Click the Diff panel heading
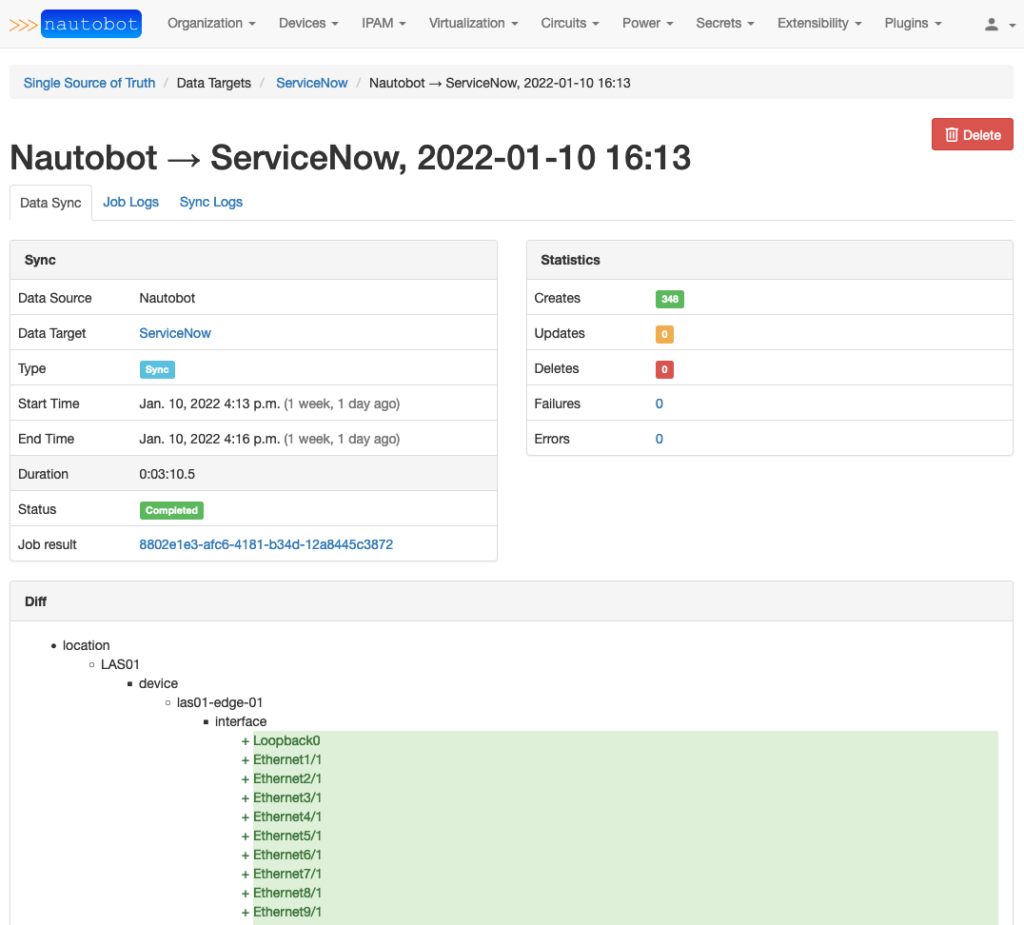Screen dimensions: 1024x925 36,602
